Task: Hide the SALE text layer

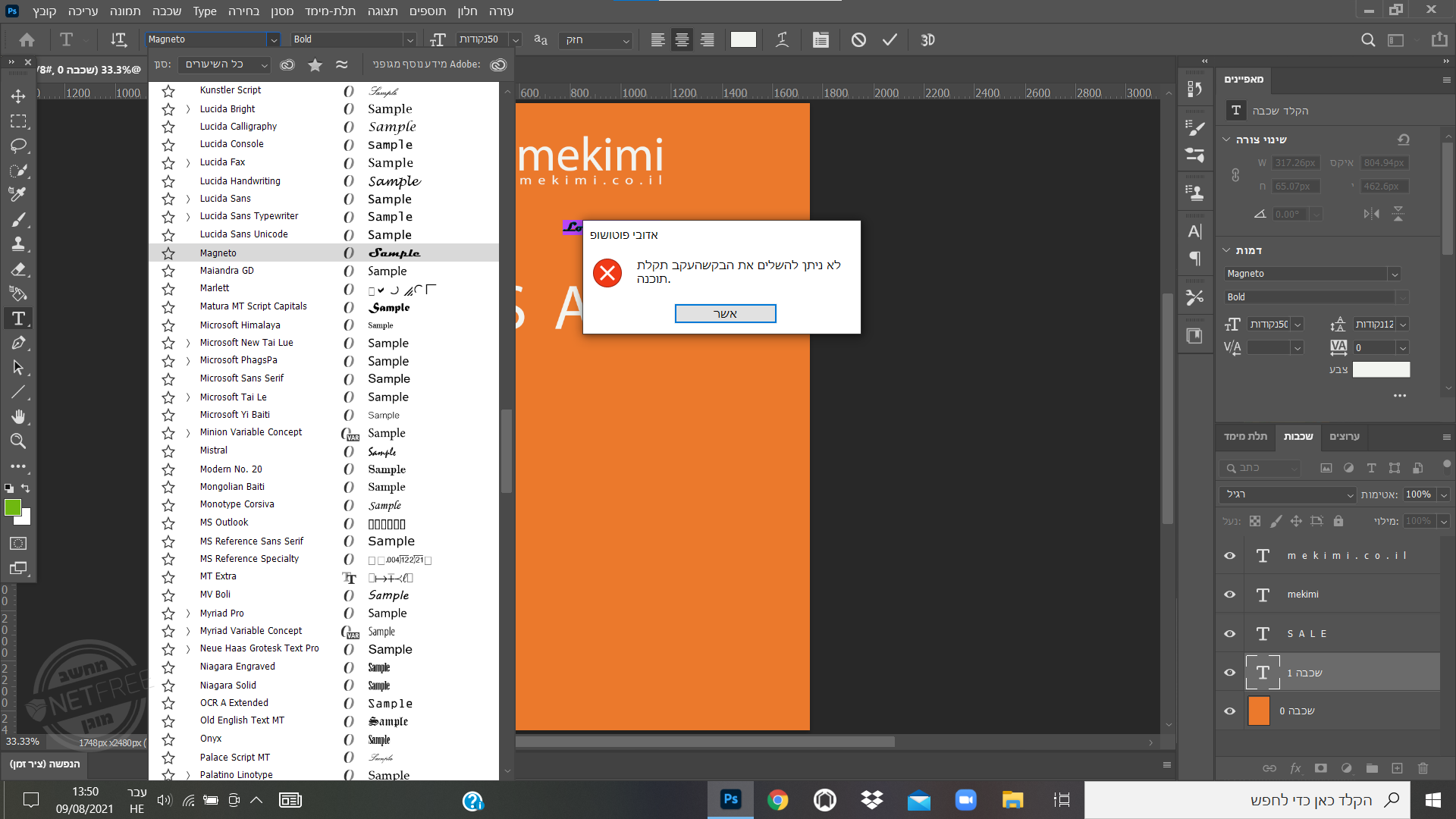Action: (1229, 634)
